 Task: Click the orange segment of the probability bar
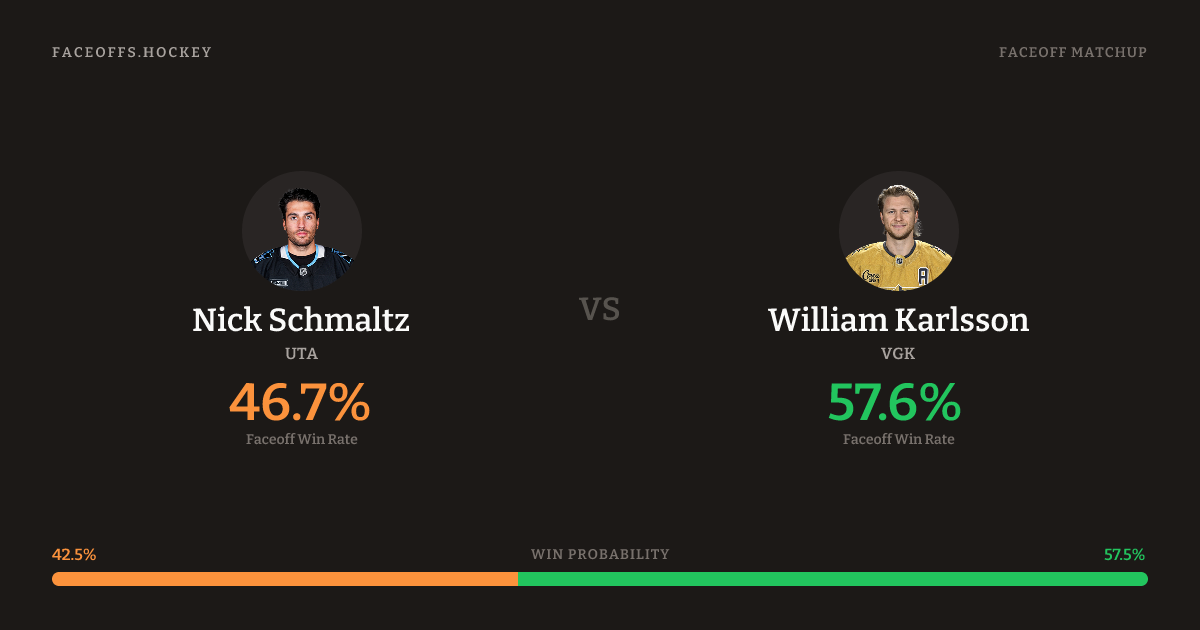pyautogui.click(x=285, y=579)
